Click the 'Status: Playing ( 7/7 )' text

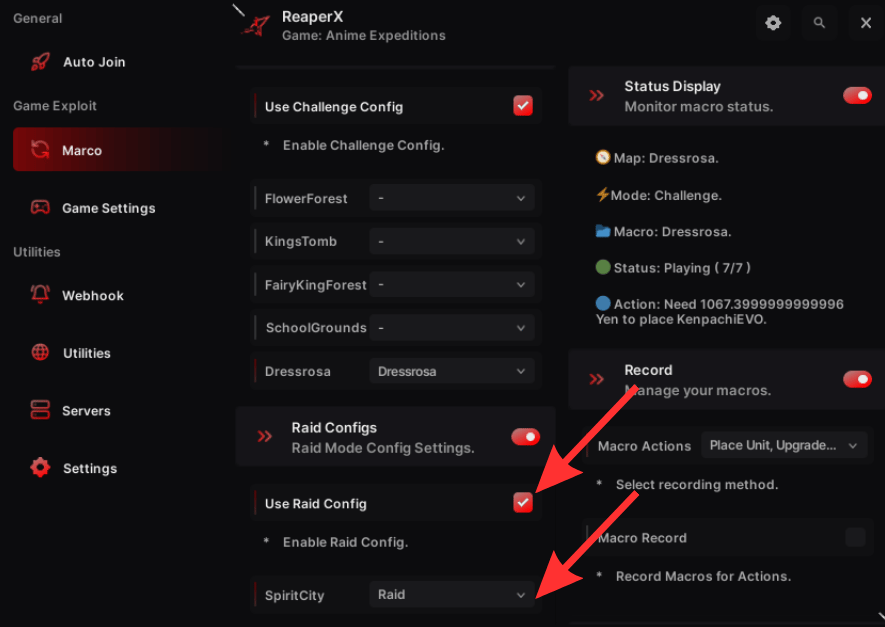pyautogui.click(x=682, y=268)
